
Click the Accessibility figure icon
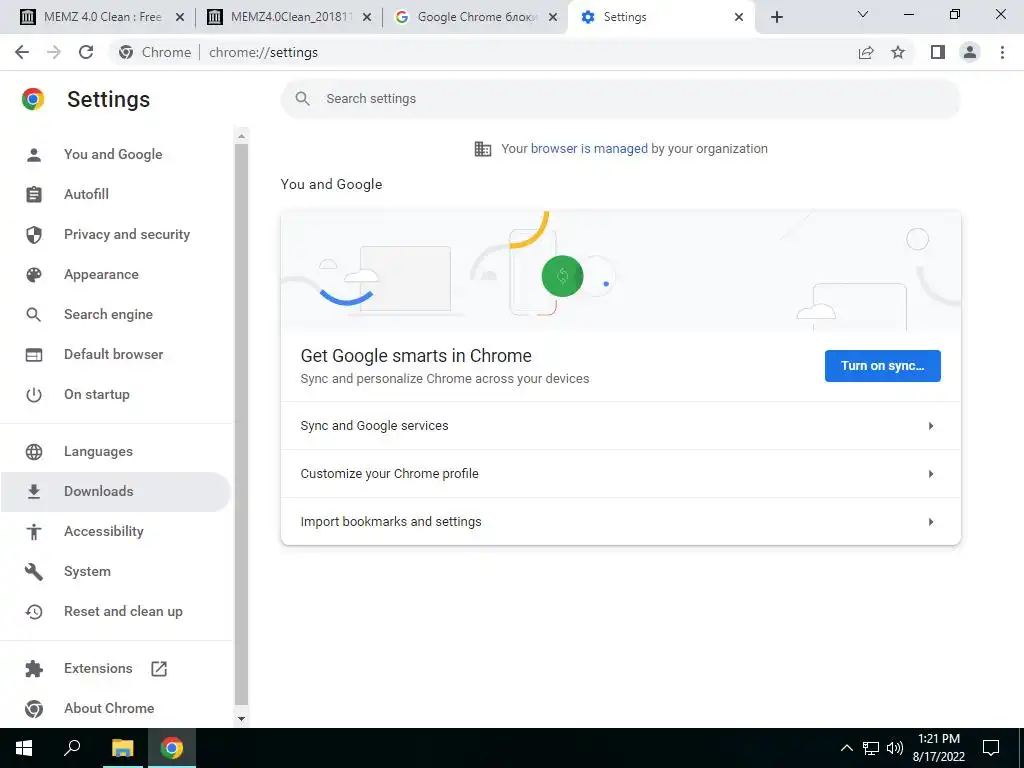34,532
